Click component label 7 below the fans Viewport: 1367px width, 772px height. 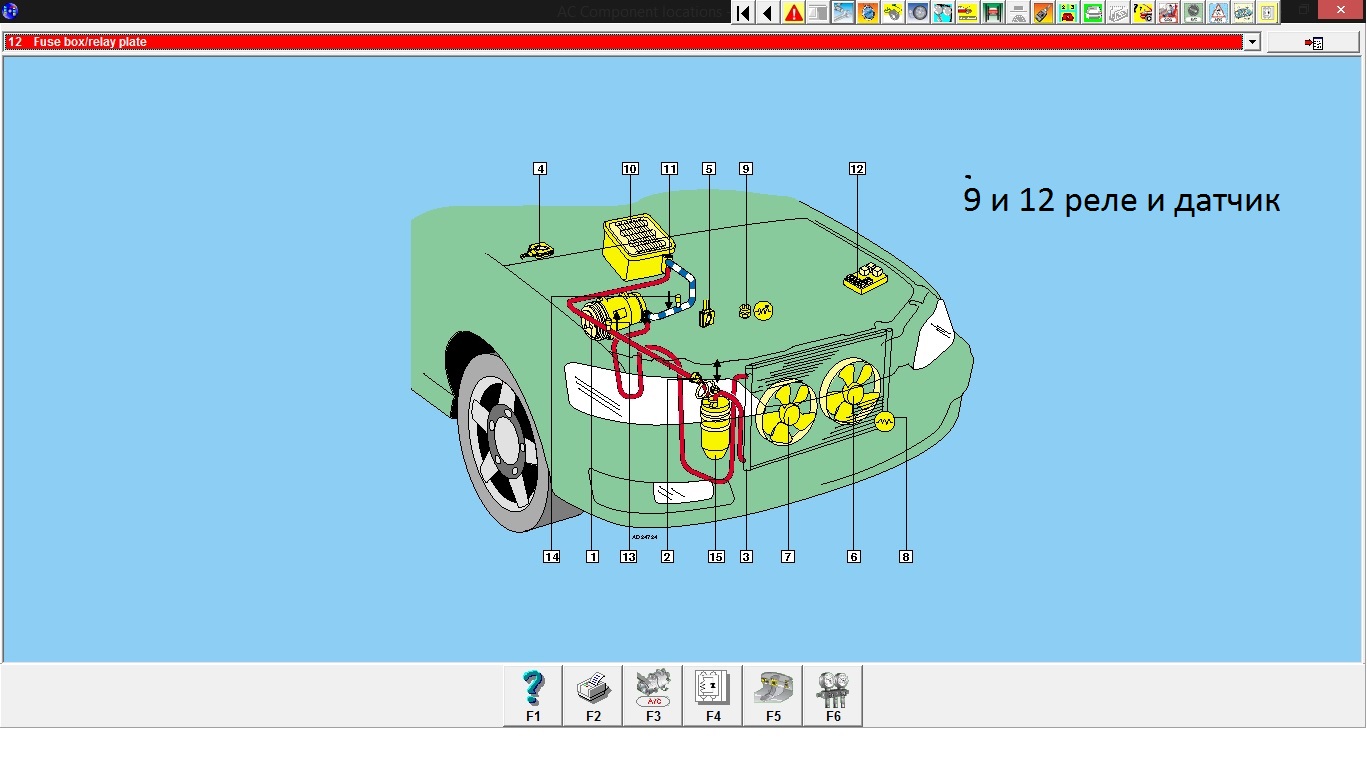pos(788,557)
